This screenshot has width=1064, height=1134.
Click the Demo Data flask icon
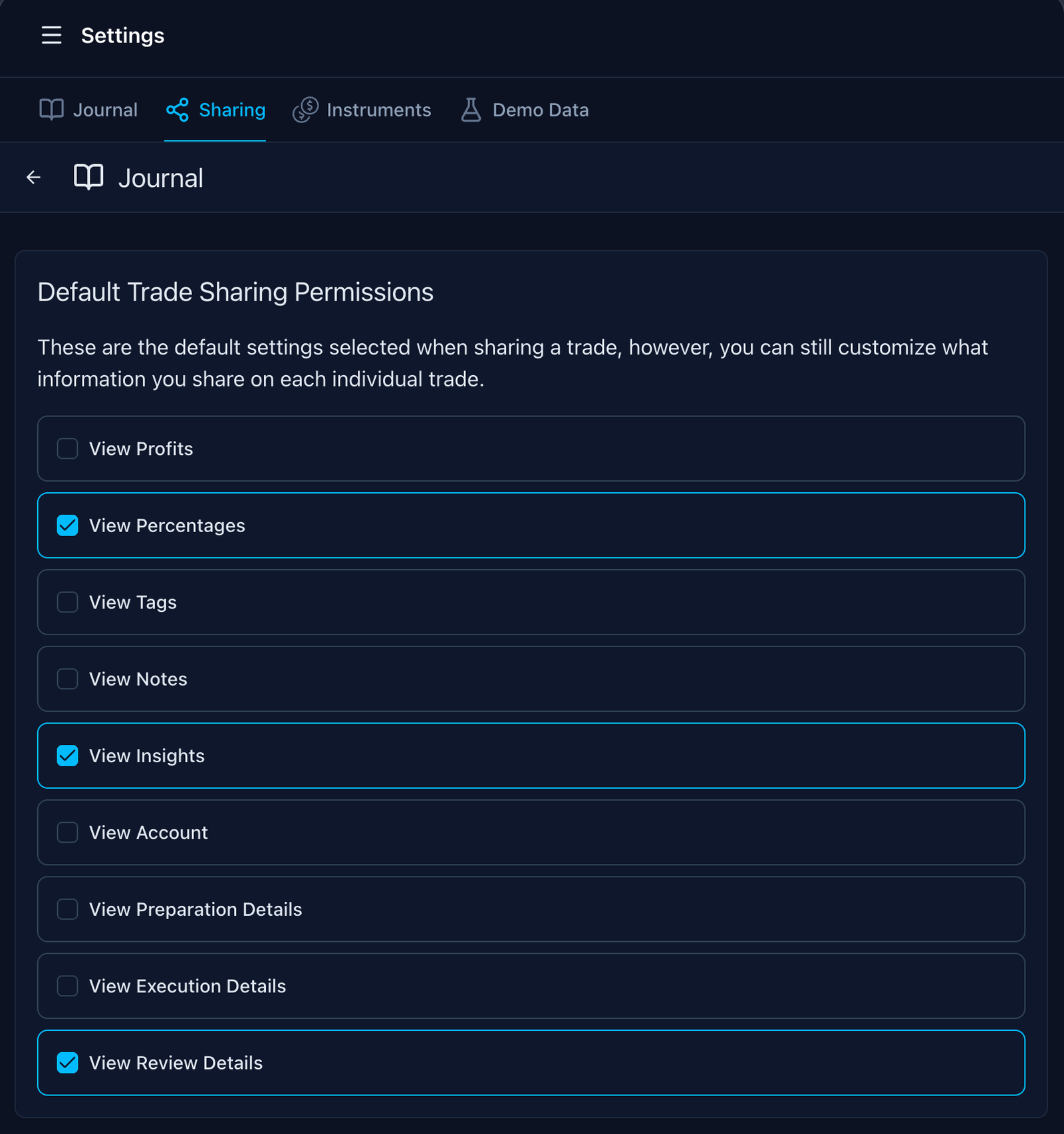click(x=471, y=110)
